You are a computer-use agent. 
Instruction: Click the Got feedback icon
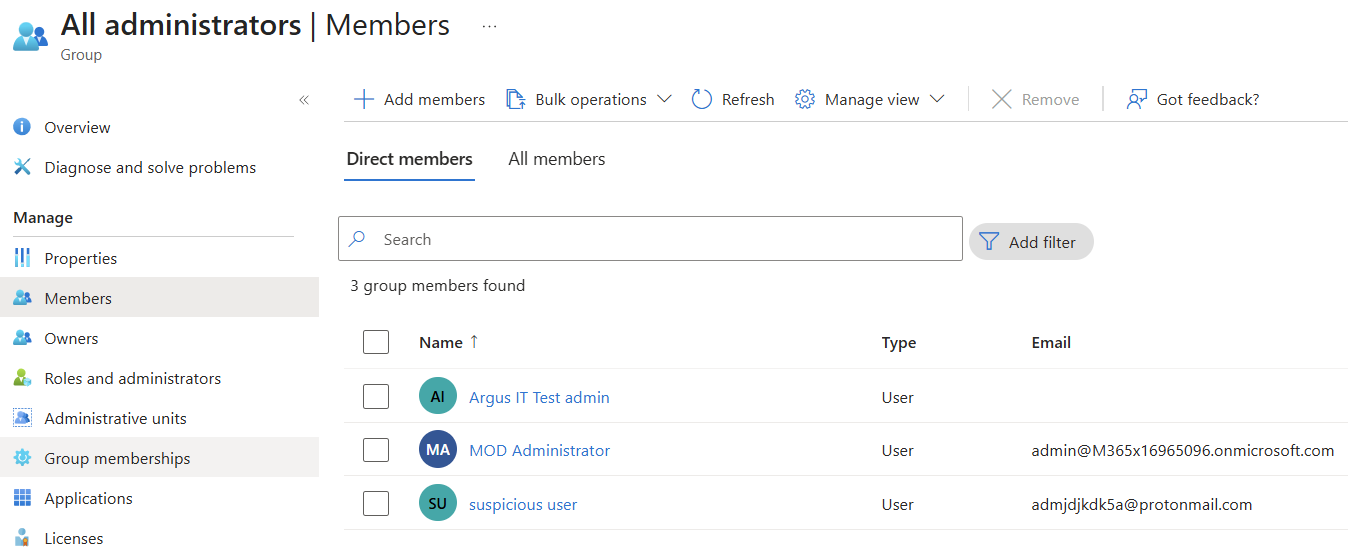1136,99
